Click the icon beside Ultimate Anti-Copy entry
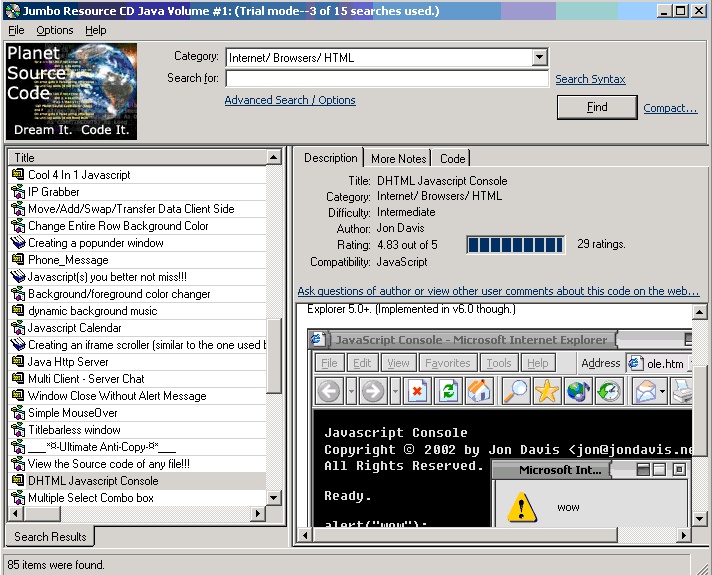Viewport: 712px width, 575px height. tap(18, 446)
